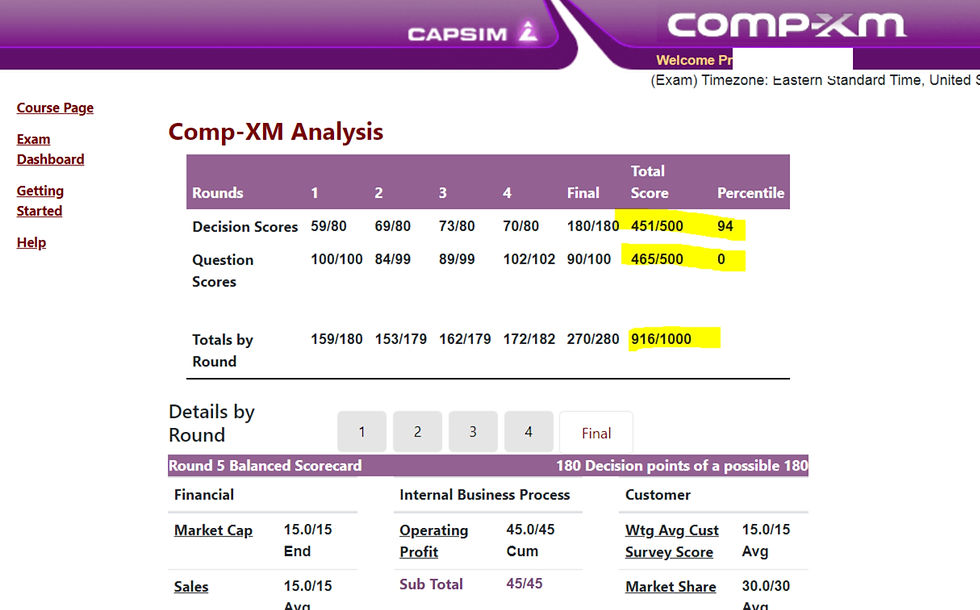This screenshot has width=980, height=610.
Task: Go to Exam Dashboard link
Action: point(50,149)
